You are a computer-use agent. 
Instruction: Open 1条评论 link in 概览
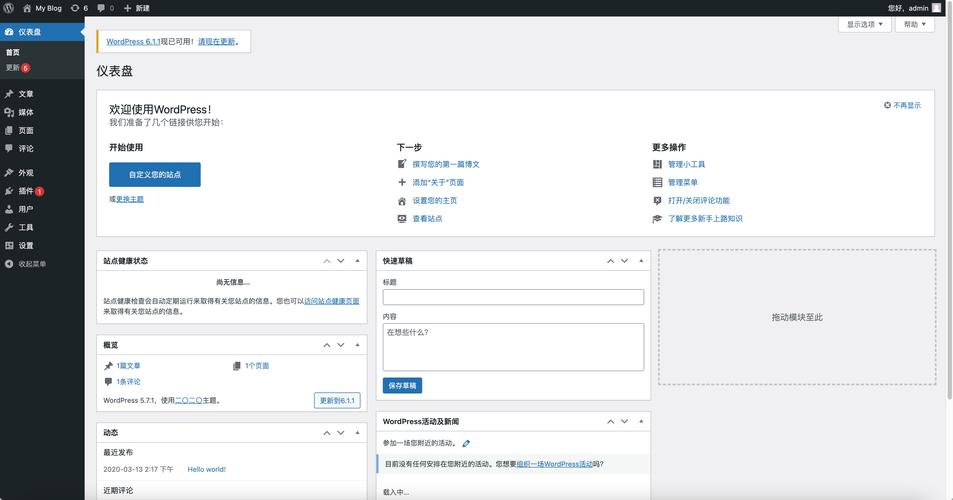click(128, 382)
